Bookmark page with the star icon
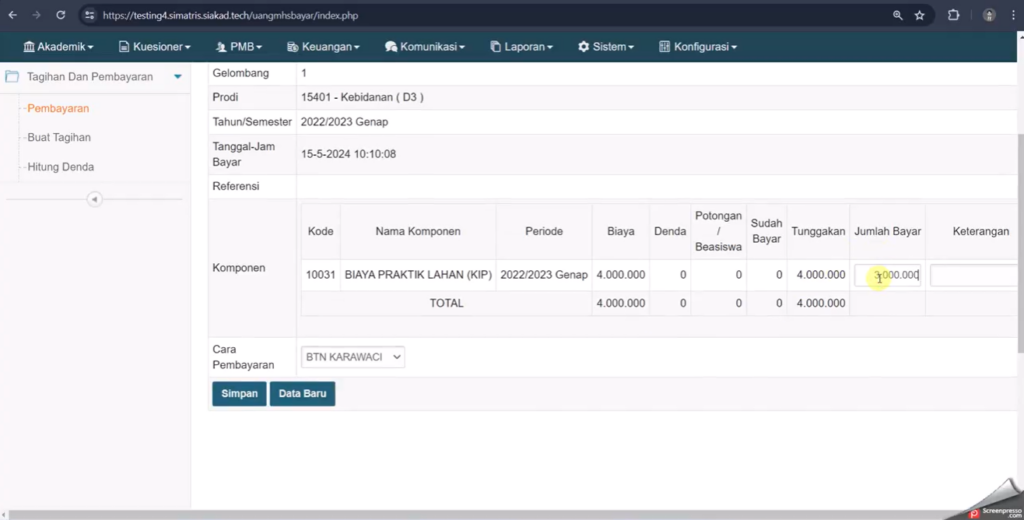The height and width of the screenshot is (520, 1024). [919, 15]
